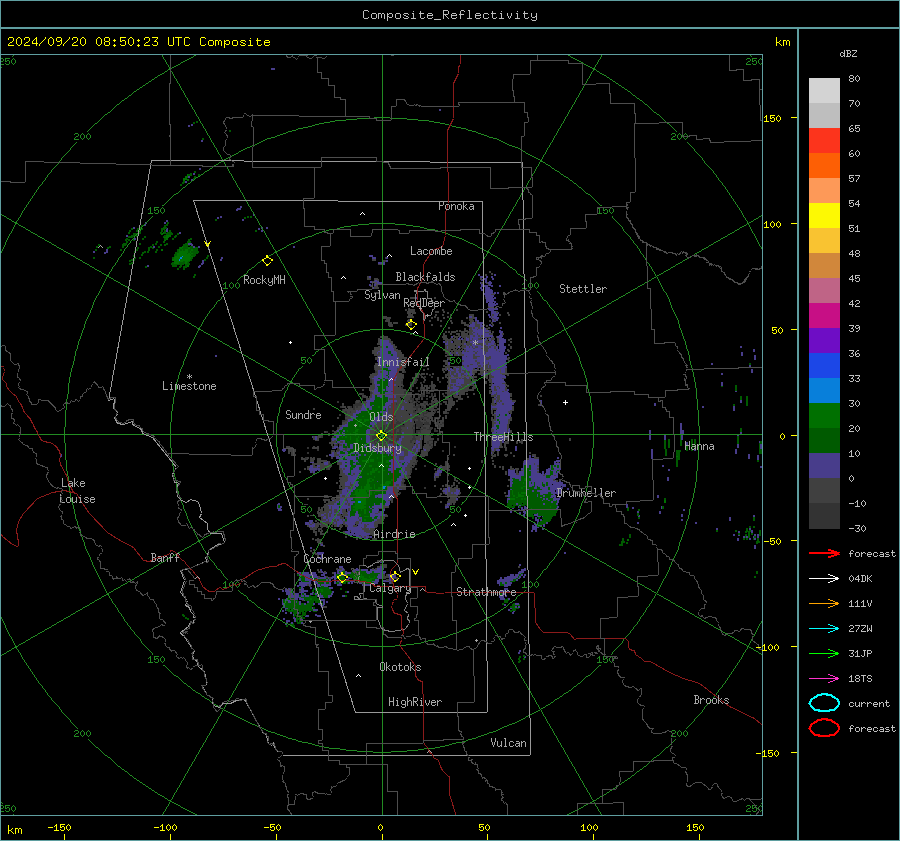Select the indigo 0-10 dBZ legend swatch
Screen dimensions: 900x841
click(x=824, y=465)
